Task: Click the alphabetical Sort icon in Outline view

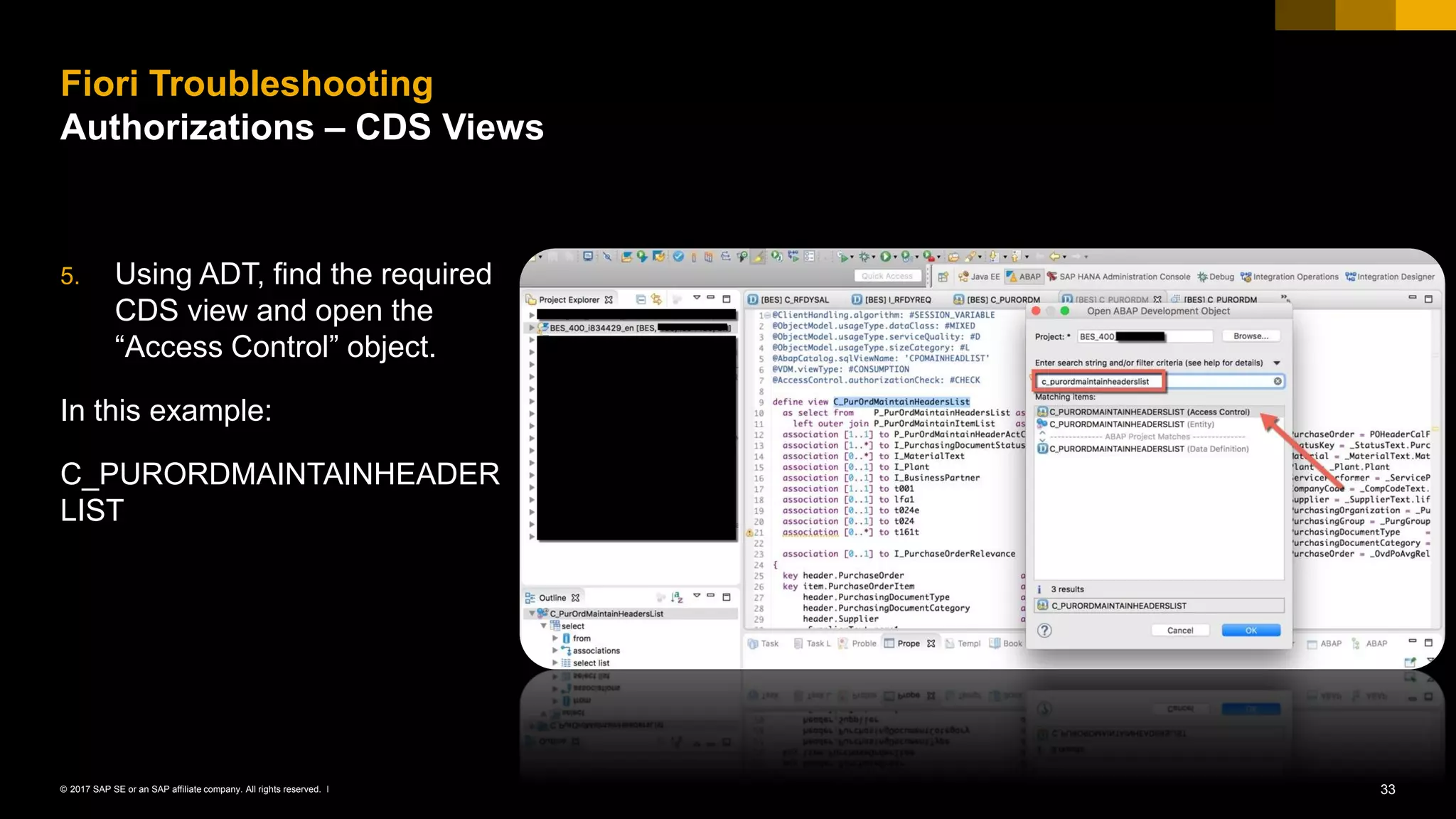Action: tap(678, 597)
